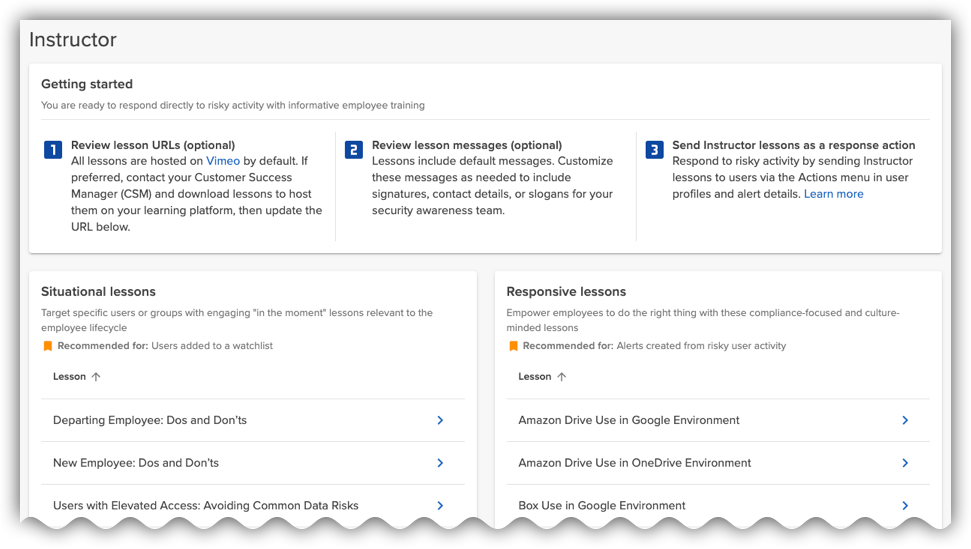The width and height of the screenshot is (971, 549).
Task: Click the Responsive lessons orange bookmark icon
Action: (513, 346)
